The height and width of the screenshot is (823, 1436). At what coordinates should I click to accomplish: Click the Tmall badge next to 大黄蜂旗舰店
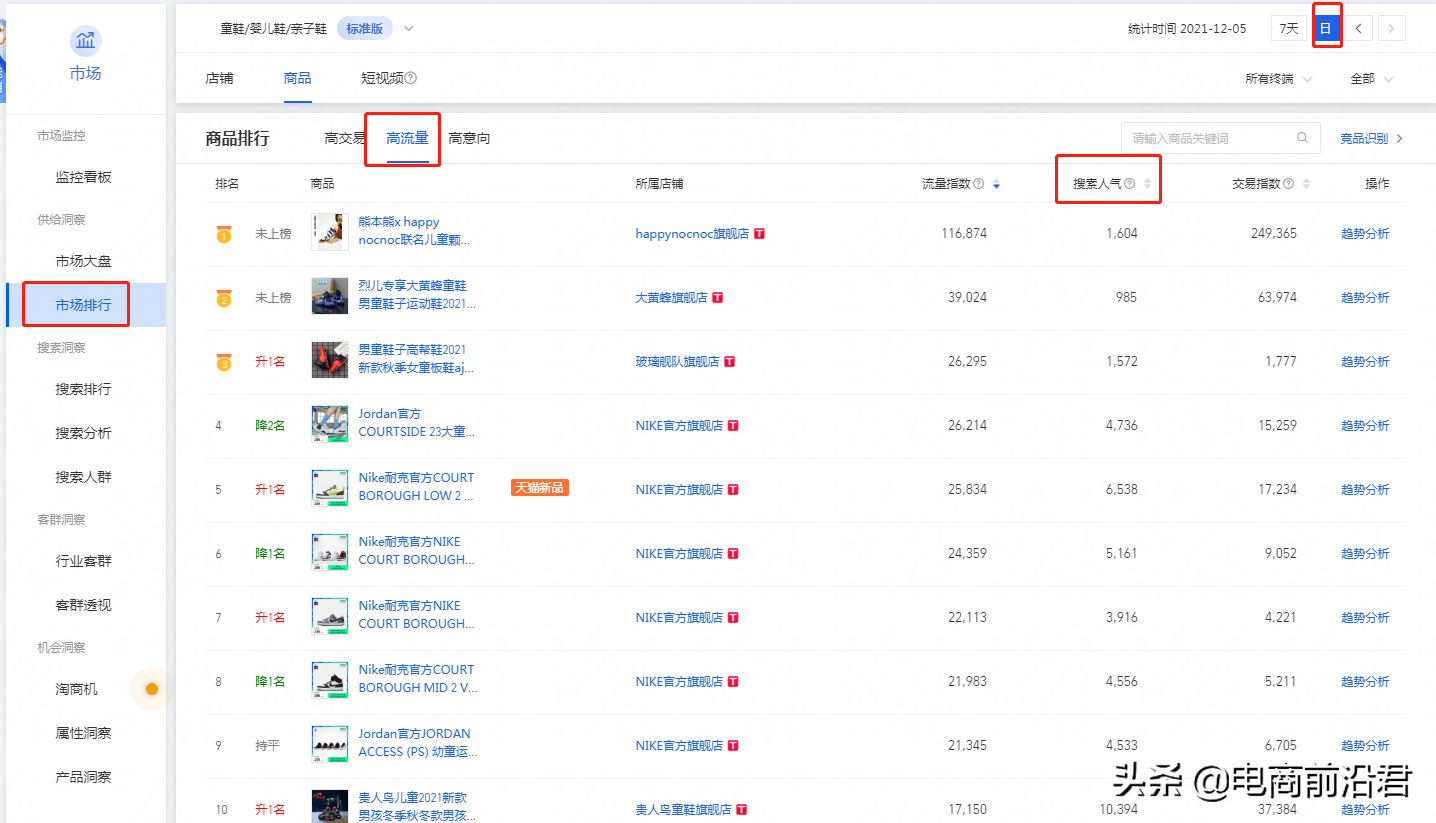coord(718,298)
